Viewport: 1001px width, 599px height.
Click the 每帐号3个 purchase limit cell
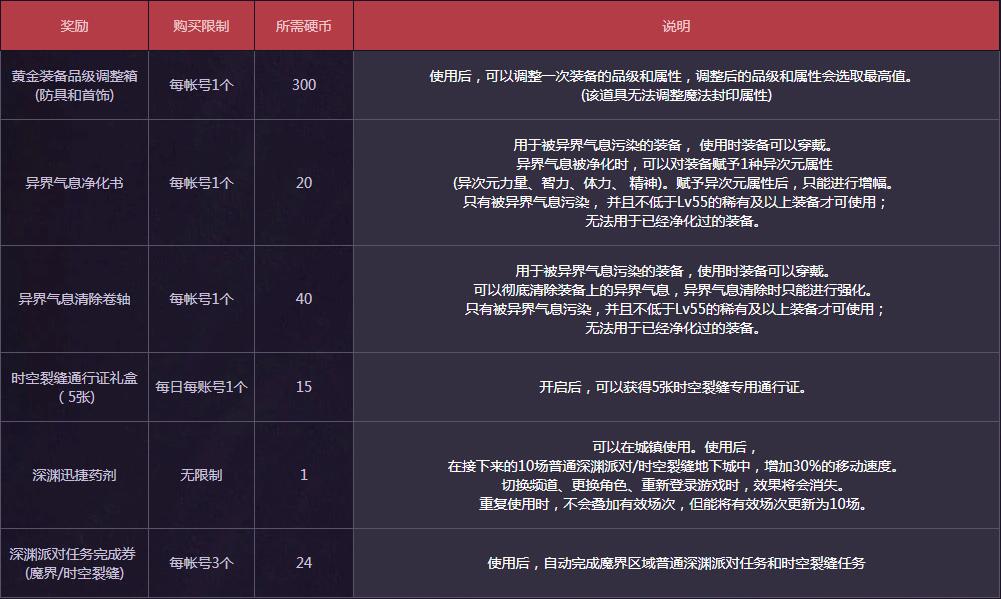(201, 563)
